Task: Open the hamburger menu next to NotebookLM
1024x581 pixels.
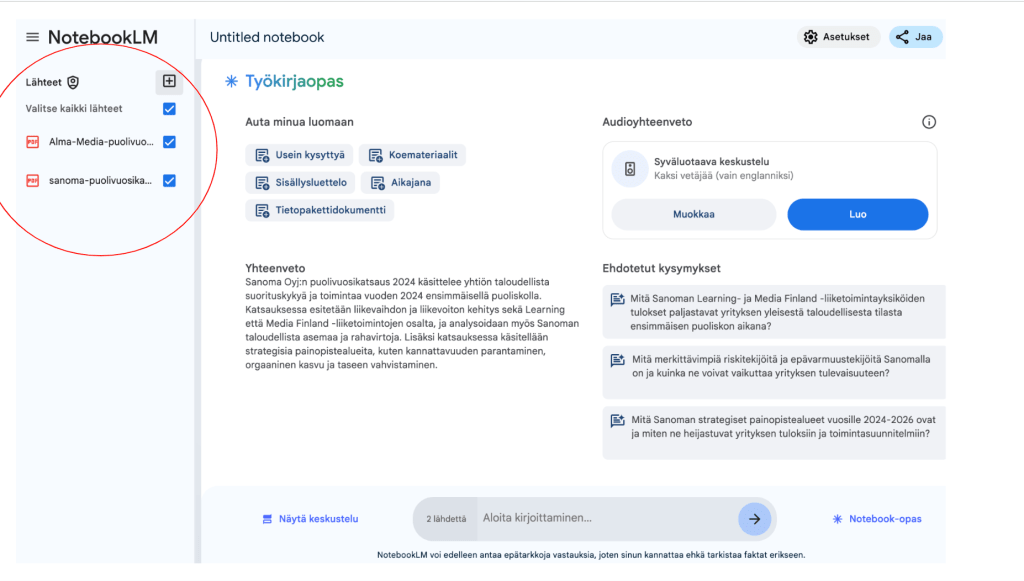Action: tap(33, 37)
